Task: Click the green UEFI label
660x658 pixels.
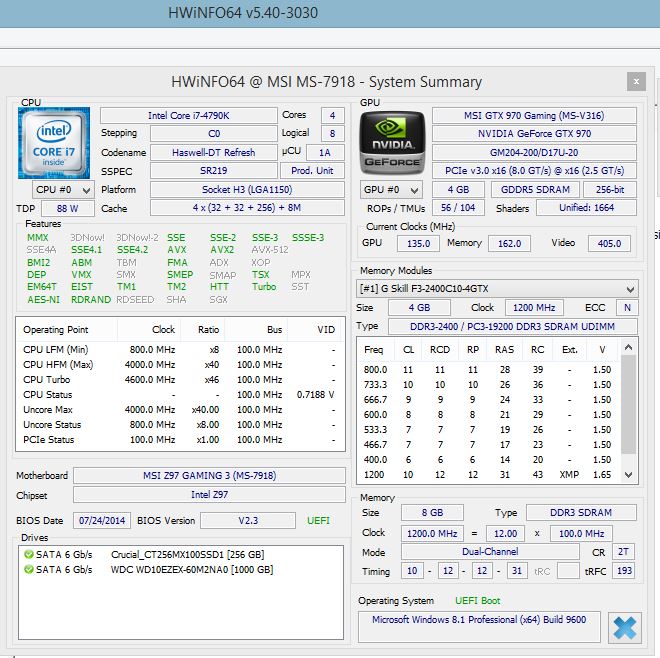Action: point(318,521)
